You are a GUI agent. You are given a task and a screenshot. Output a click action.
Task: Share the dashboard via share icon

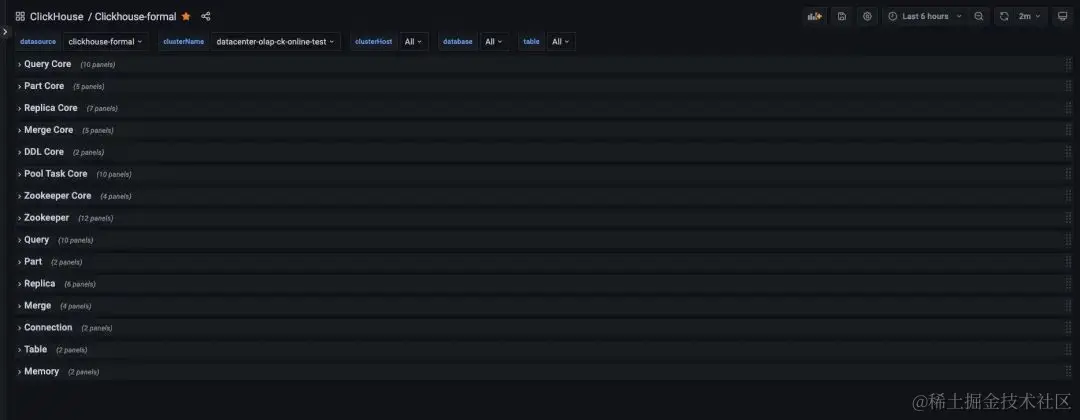coord(205,16)
